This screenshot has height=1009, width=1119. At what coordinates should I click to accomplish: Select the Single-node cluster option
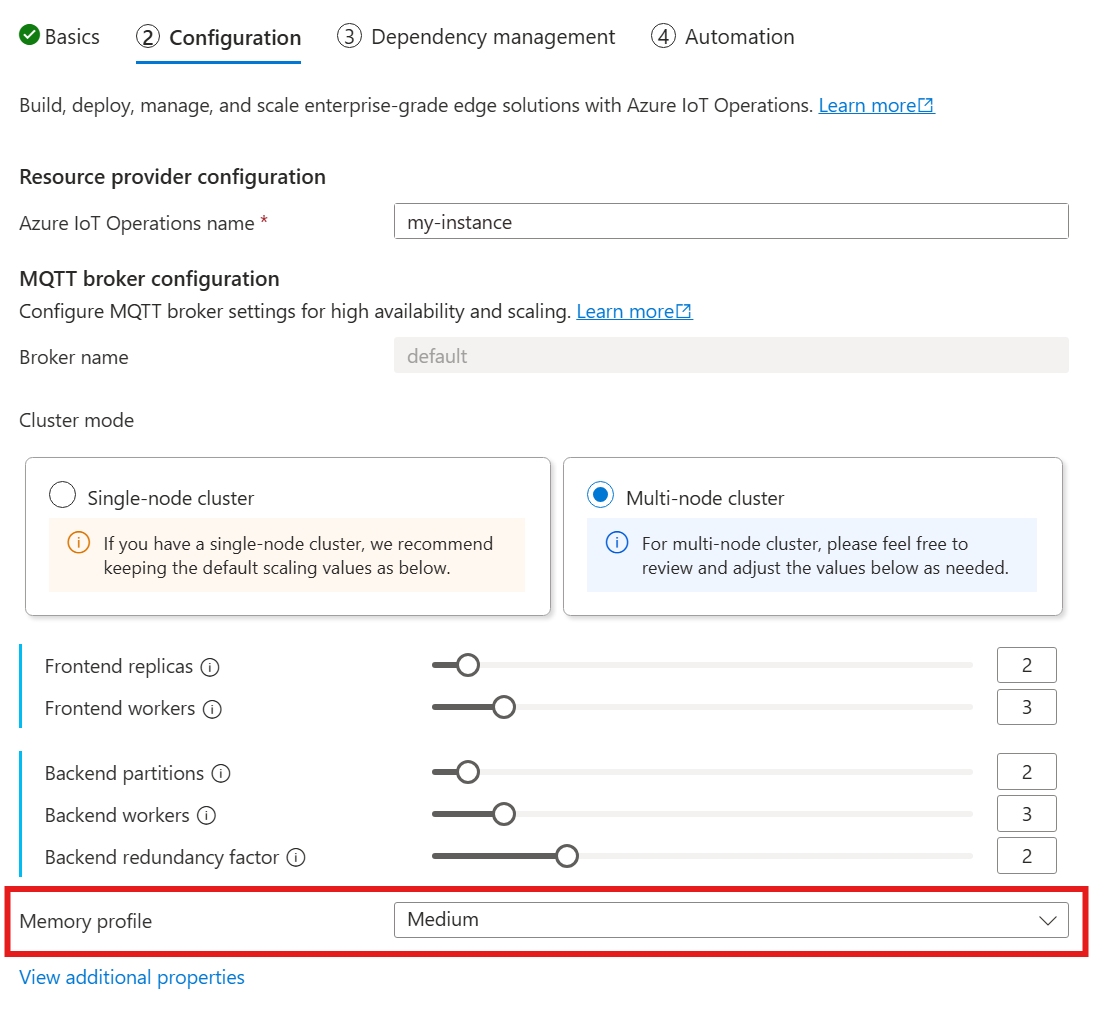[62, 494]
